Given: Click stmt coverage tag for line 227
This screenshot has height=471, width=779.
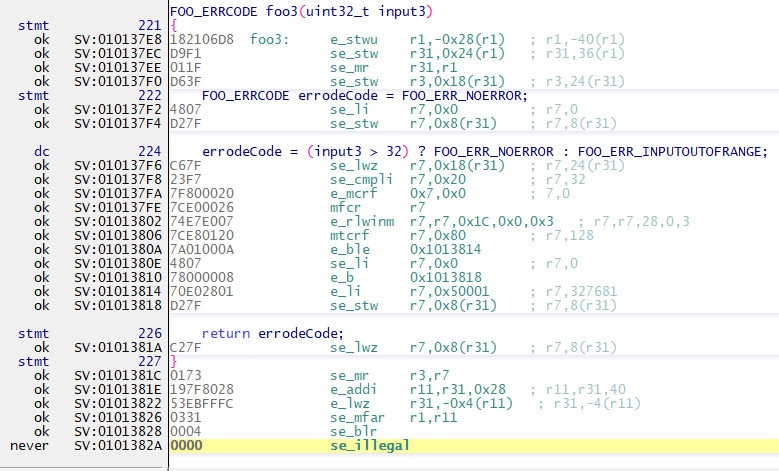Looking at the screenshot, I should [x=33, y=361].
